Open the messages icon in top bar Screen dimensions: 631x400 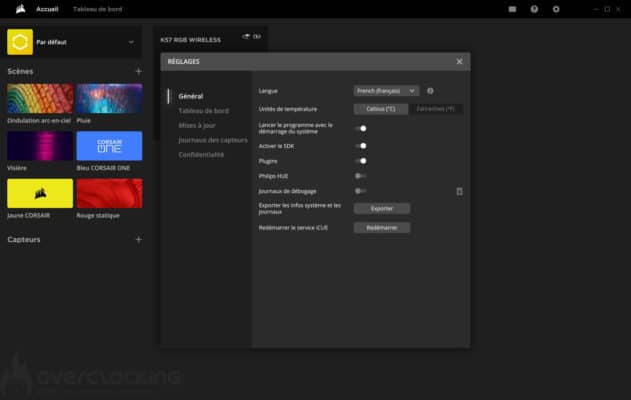click(512, 9)
